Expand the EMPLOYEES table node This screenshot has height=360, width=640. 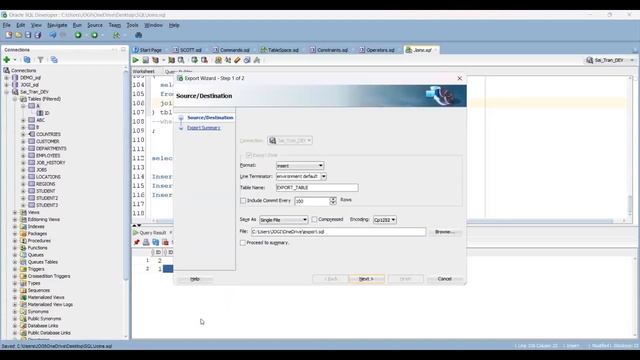(23, 156)
